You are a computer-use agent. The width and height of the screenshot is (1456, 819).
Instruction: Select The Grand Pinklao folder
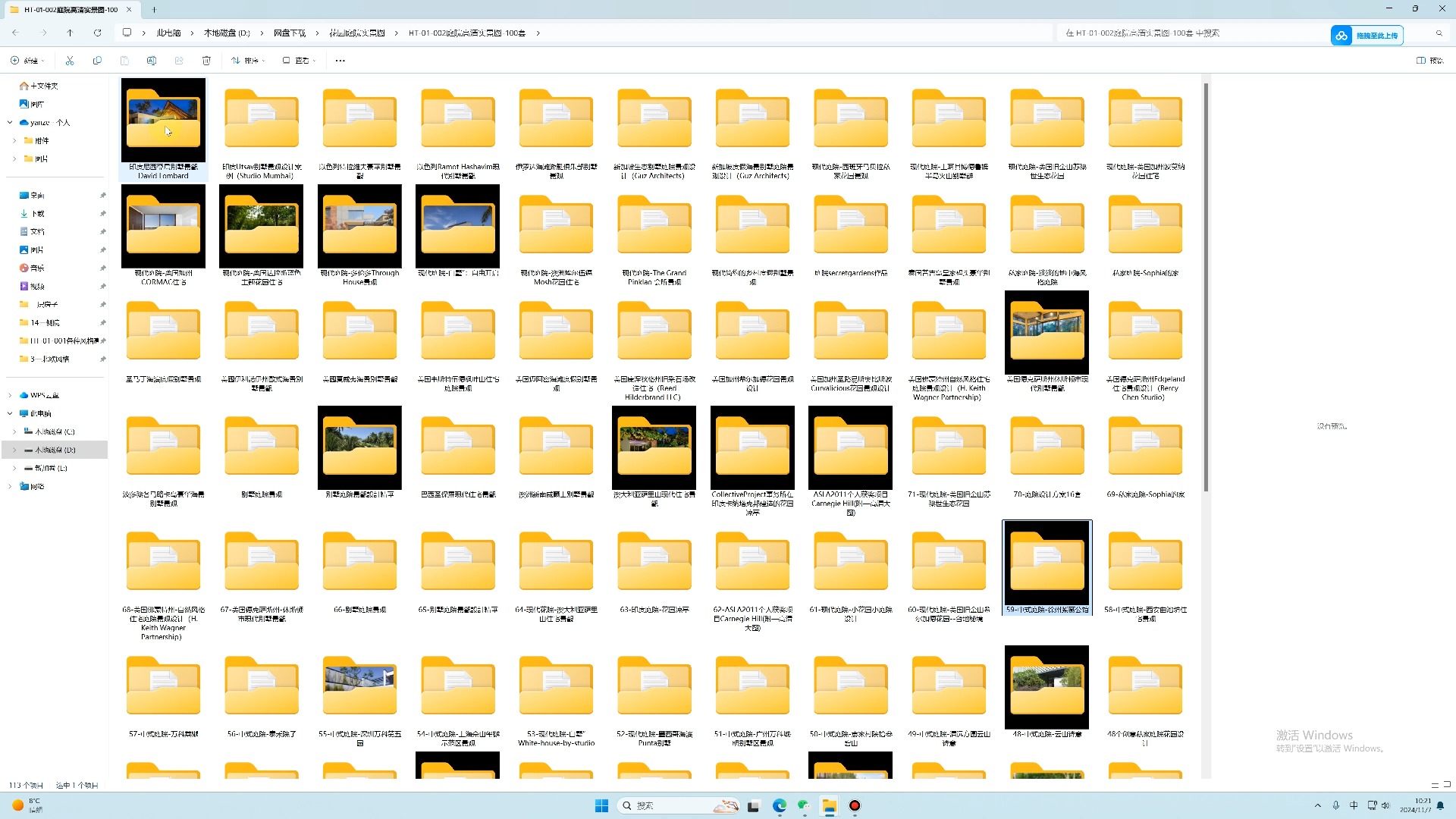point(654,235)
